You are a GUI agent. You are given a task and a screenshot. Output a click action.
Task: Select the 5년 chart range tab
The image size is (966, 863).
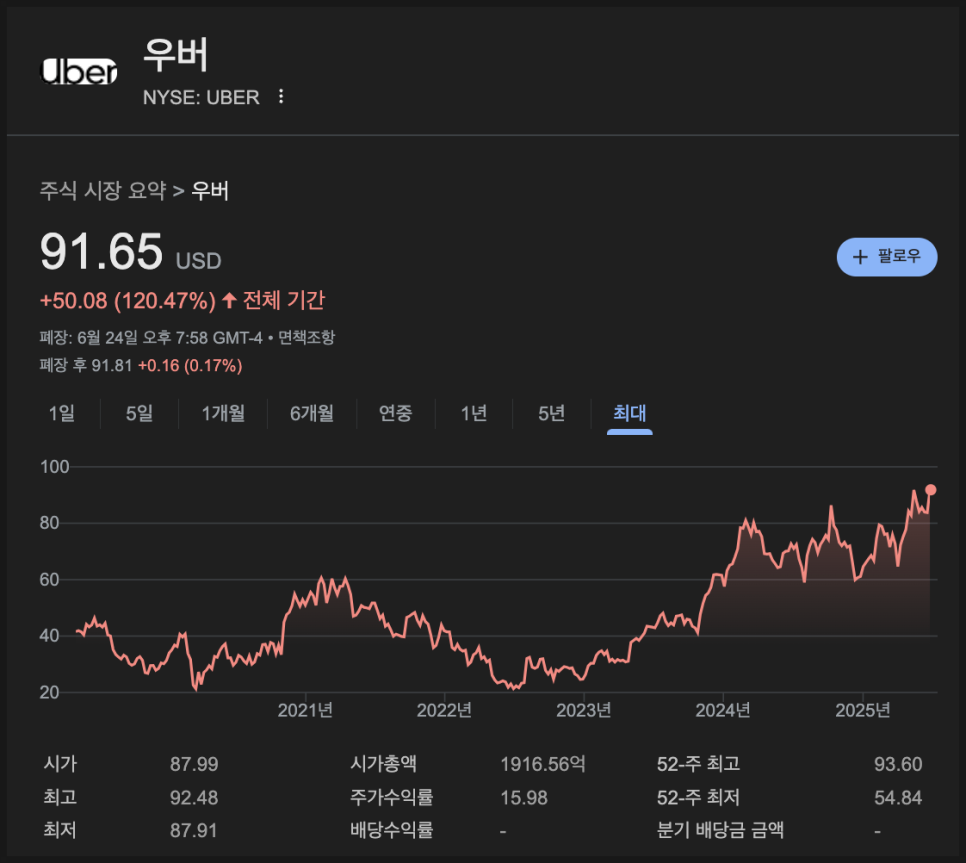tap(551, 413)
